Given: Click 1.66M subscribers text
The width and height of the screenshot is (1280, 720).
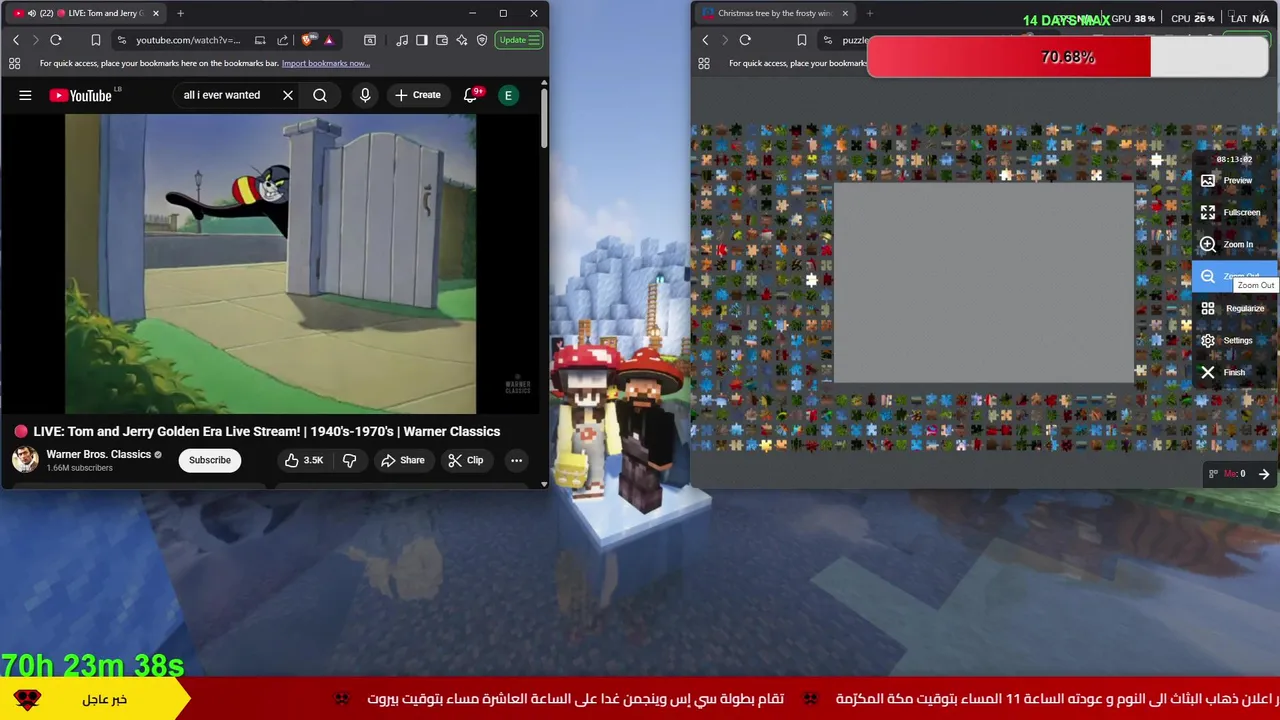Looking at the screenshot, I should pyautogui.click(x=79, y=468).
